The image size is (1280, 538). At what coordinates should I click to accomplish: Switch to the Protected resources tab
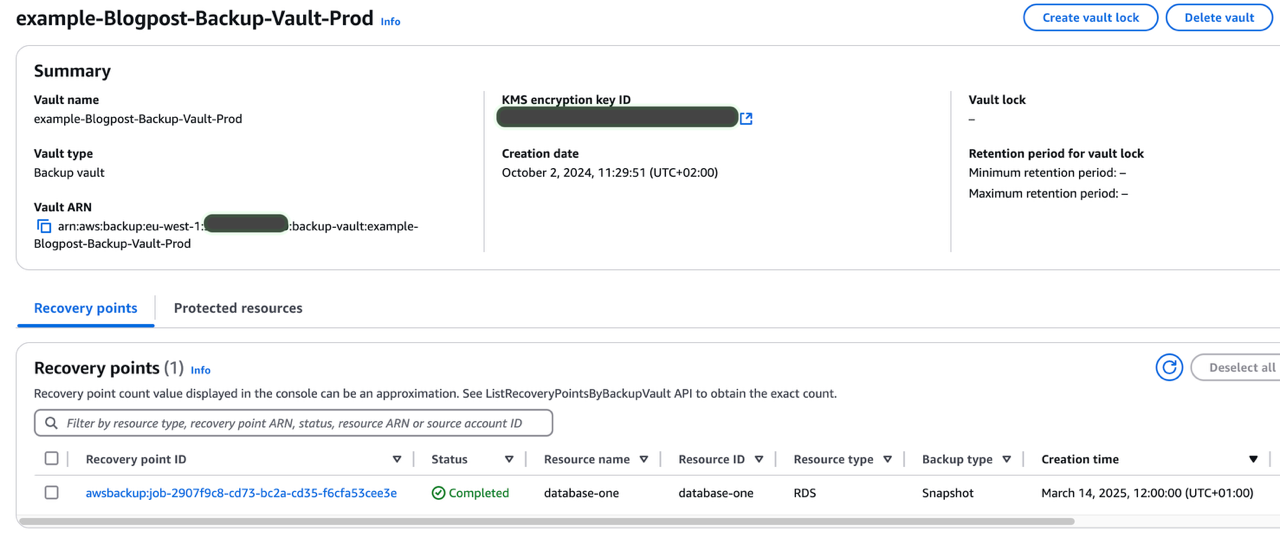tap(238, 308)
